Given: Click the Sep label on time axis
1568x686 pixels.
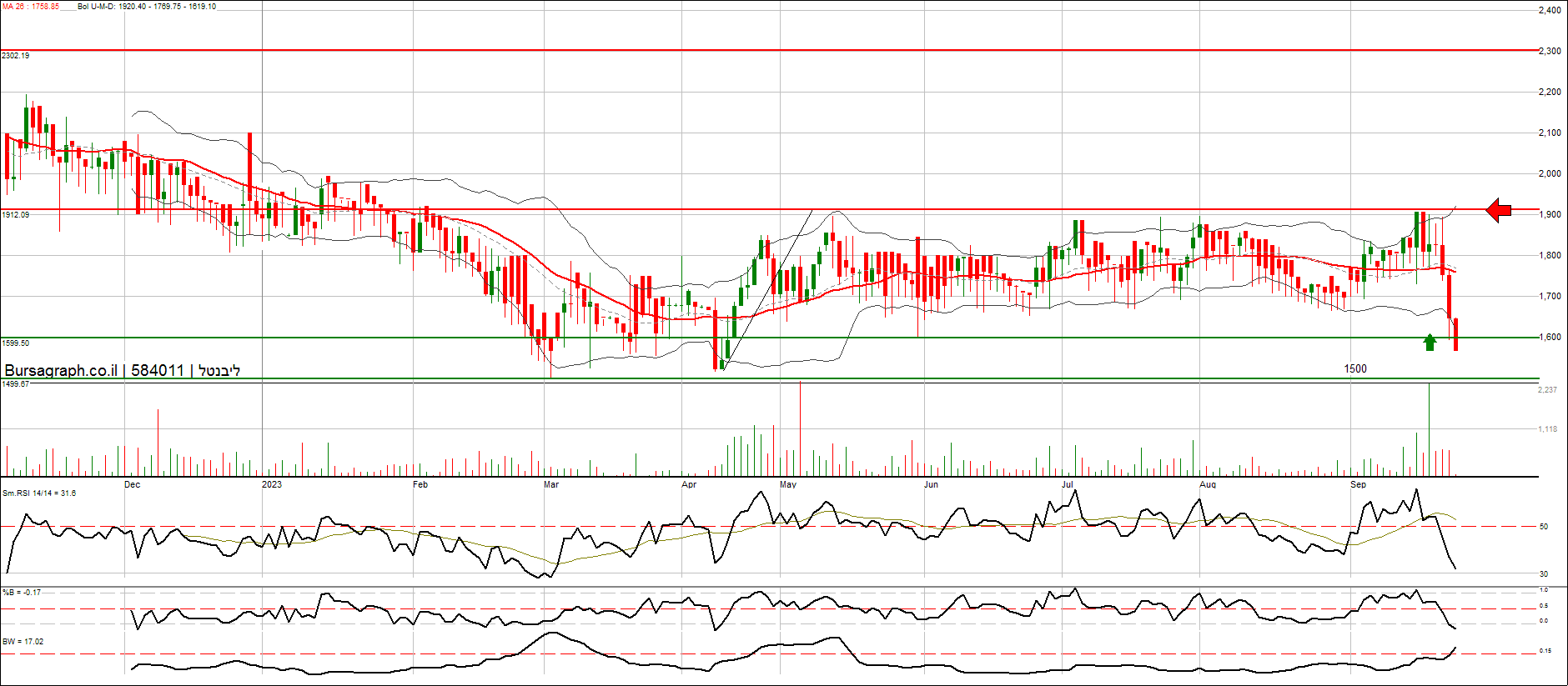Looking at the screenshot, I should (1358, 484).
